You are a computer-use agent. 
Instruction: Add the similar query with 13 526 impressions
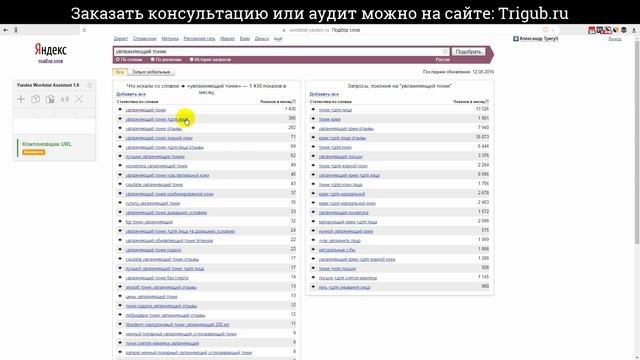point(313,109)
